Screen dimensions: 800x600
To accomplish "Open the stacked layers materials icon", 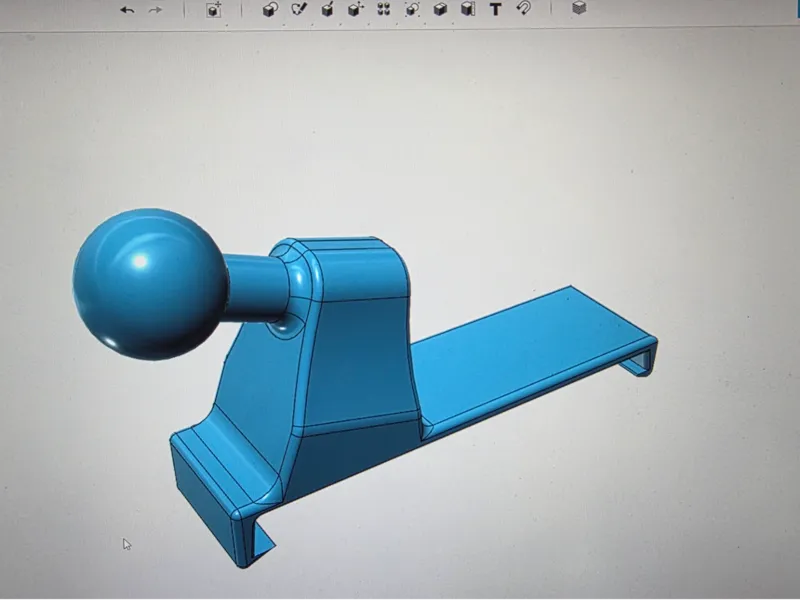I will 579,8.
